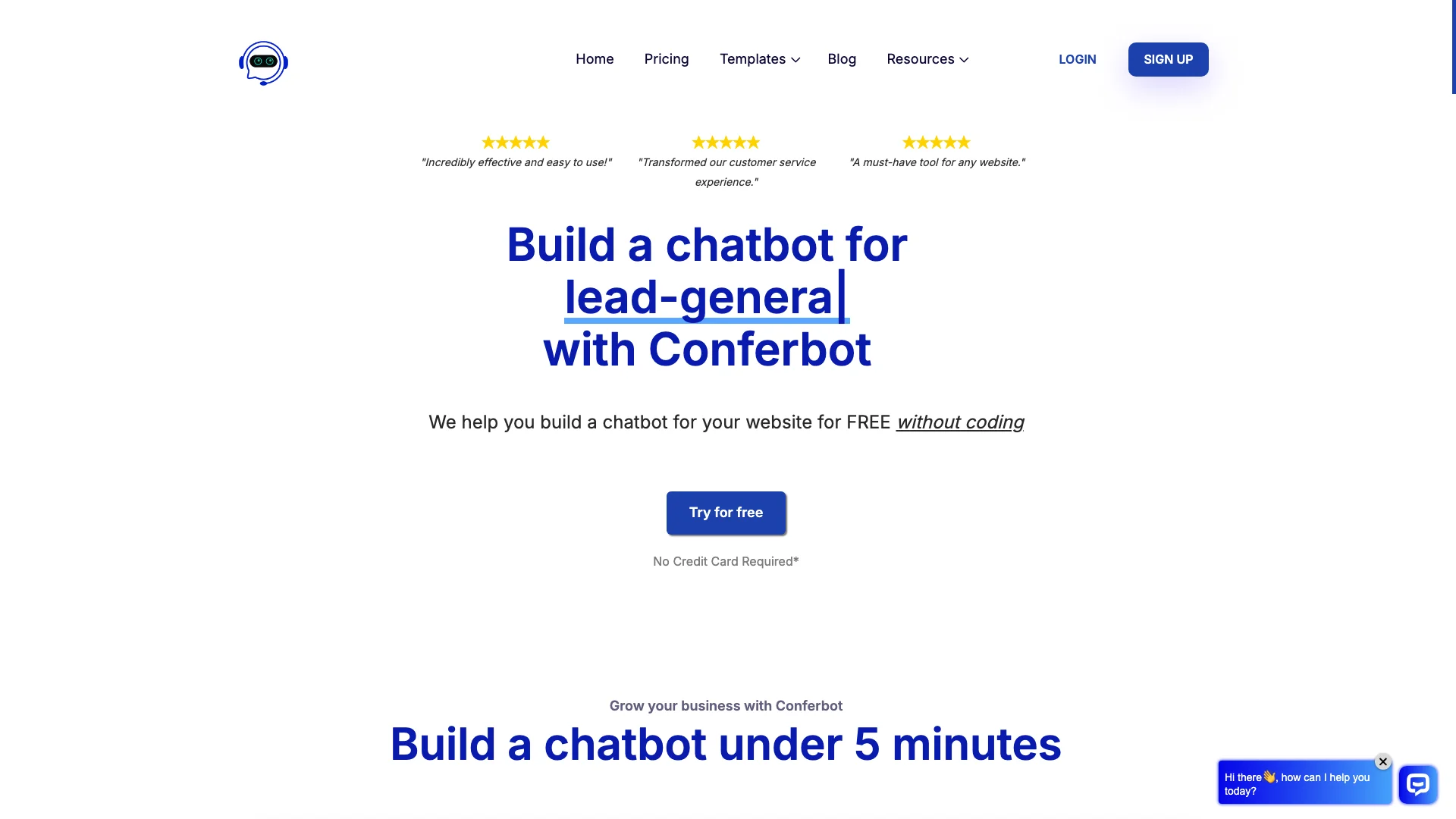Click the Templates dropdown chevron arrow
This screenshot has width=1456, height=819.
click(x=796, y=59)
